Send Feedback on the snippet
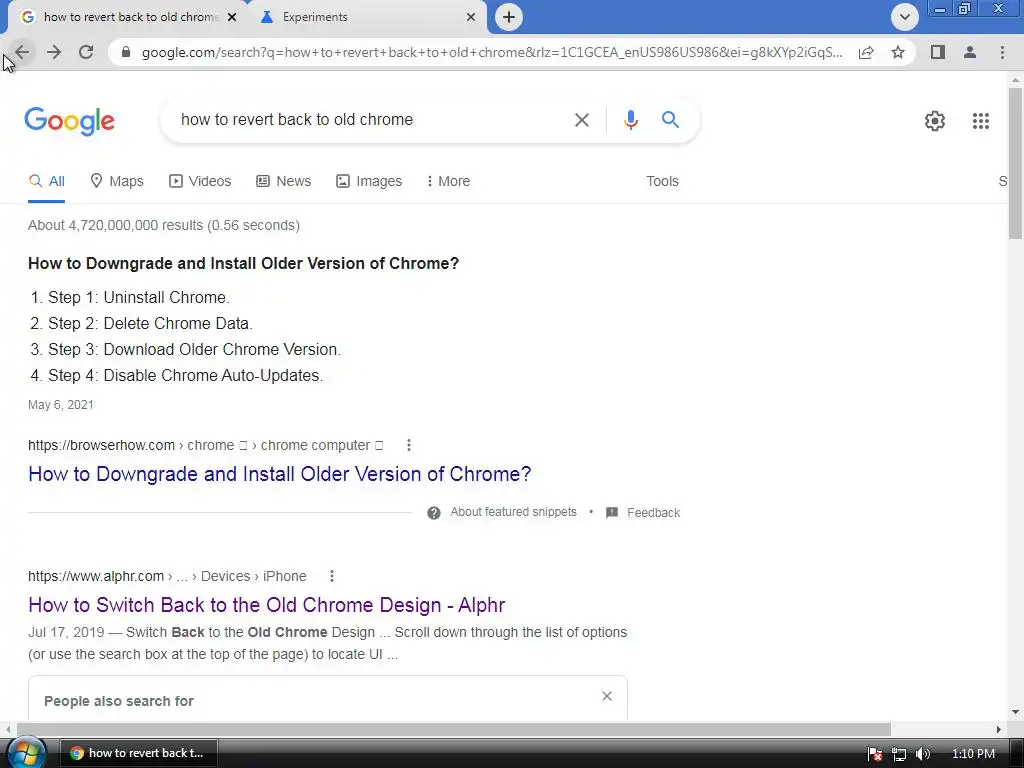Screen dimensions: 1024x768 653,513
